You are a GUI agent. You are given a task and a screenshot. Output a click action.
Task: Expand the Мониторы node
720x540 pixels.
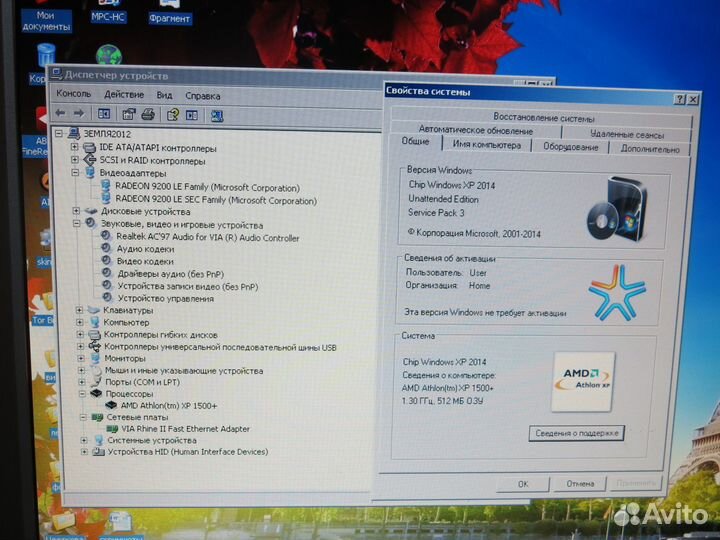(x=81, y=358)
